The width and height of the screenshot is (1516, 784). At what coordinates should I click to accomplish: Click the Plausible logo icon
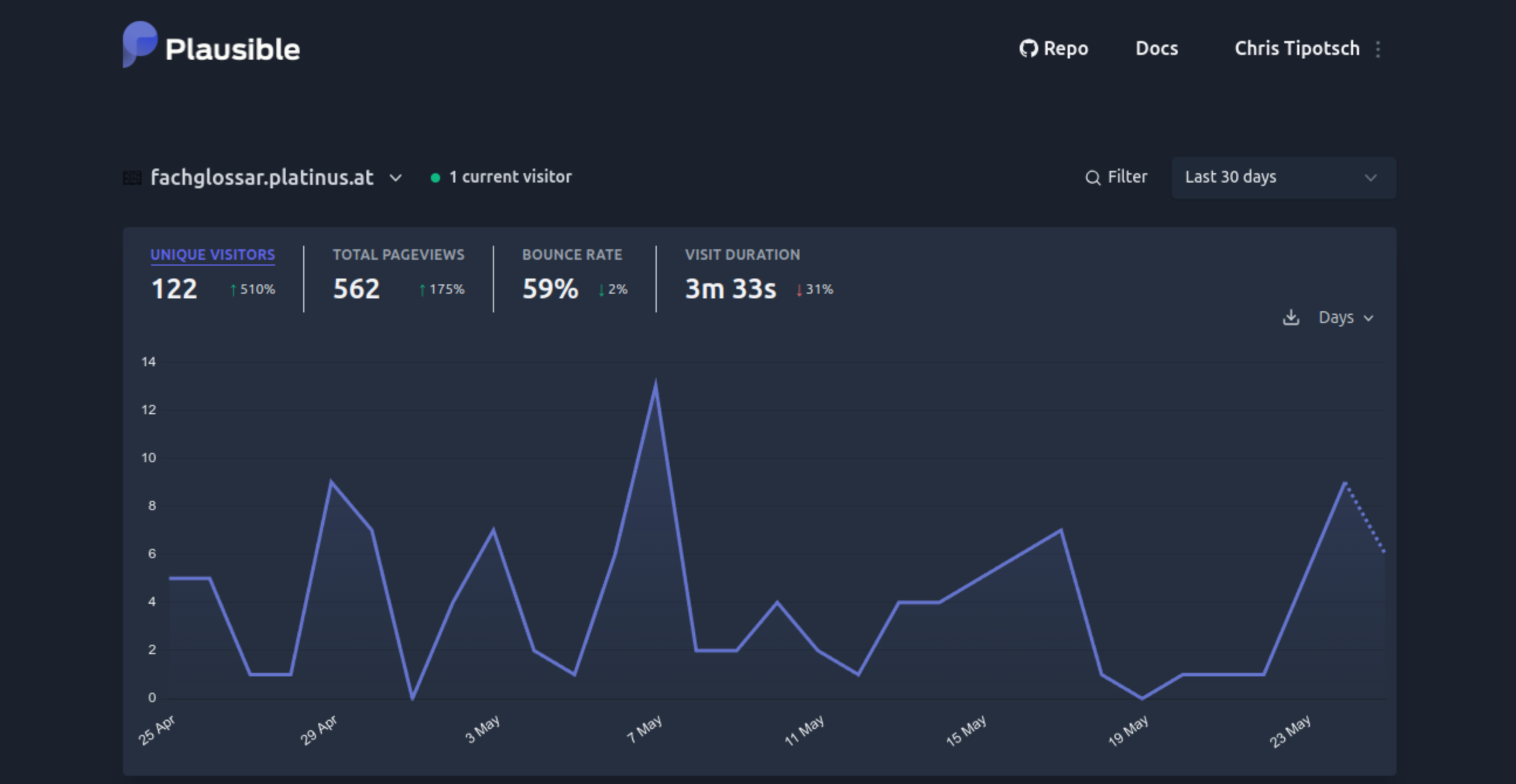(140, 44)
